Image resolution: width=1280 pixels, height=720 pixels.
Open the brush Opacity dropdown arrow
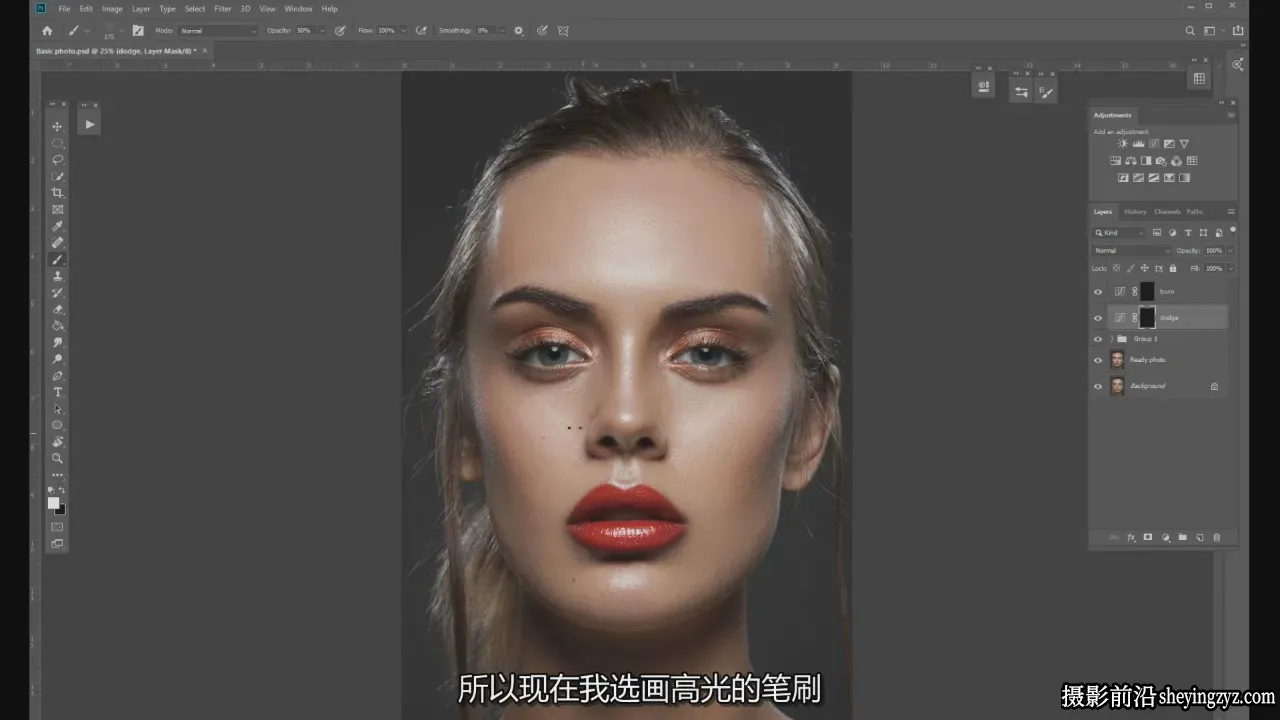[320, 31]
